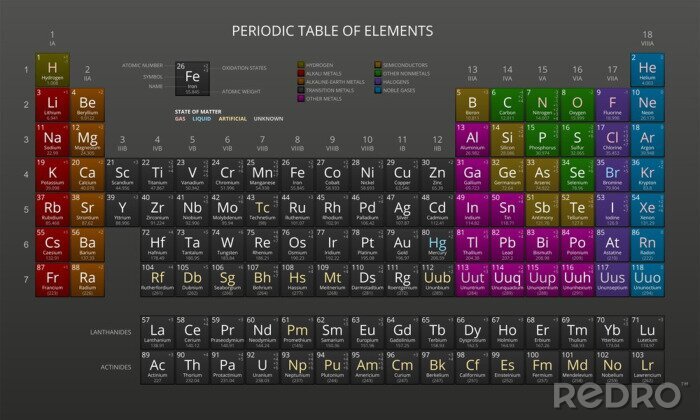Click the Silicon (Si) tile
The height and width of the screenshot is (420, 700).
(507, 140)
